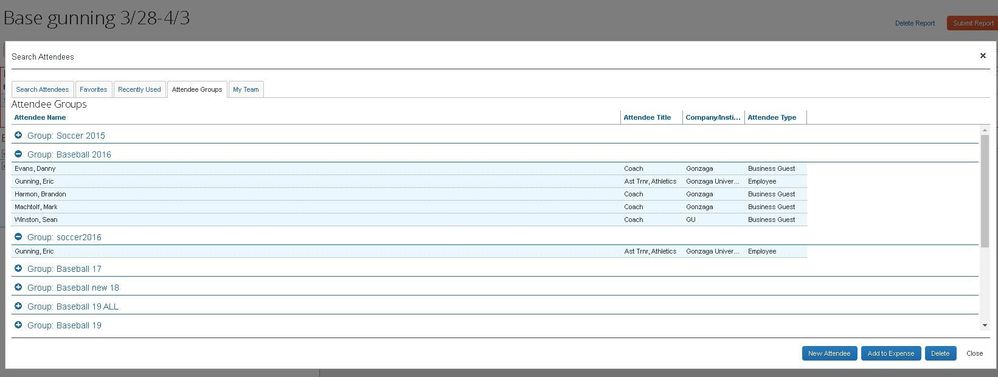Click Add to Expense button
The image size is (998, 377).
click(890, 353)
